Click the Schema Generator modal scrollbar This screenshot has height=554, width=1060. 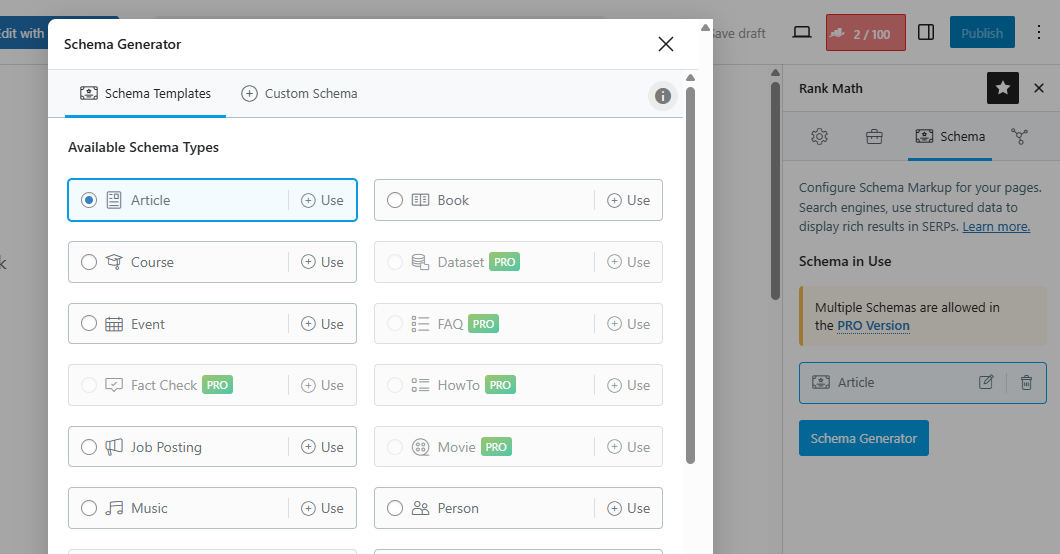(690, 270)
